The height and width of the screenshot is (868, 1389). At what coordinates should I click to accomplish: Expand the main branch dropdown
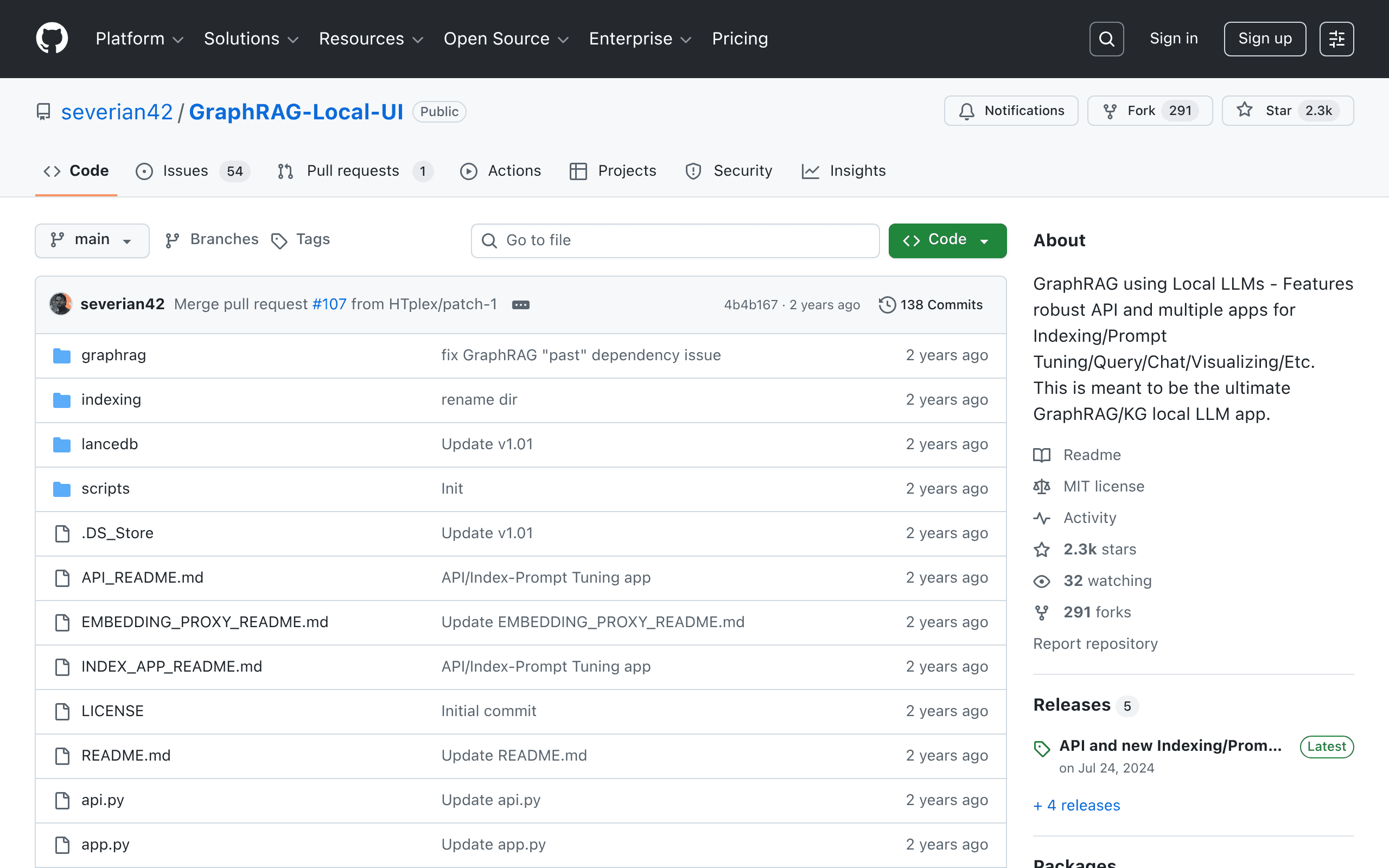[x=92, y=240]
